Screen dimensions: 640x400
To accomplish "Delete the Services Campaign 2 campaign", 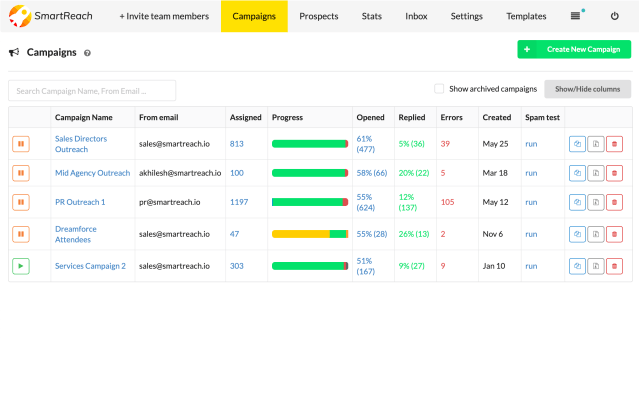I will [614, 266].
